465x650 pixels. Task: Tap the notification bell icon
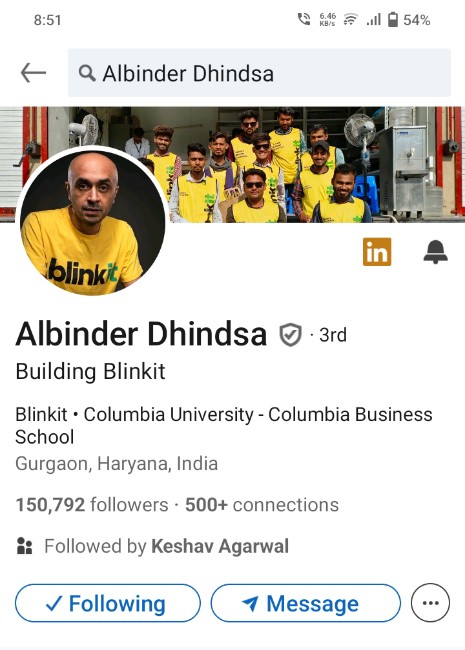[x=435, y=252]
